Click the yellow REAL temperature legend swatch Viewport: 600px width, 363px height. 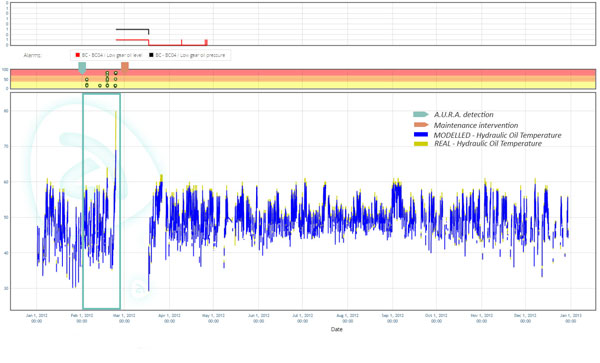pos(421,144)
